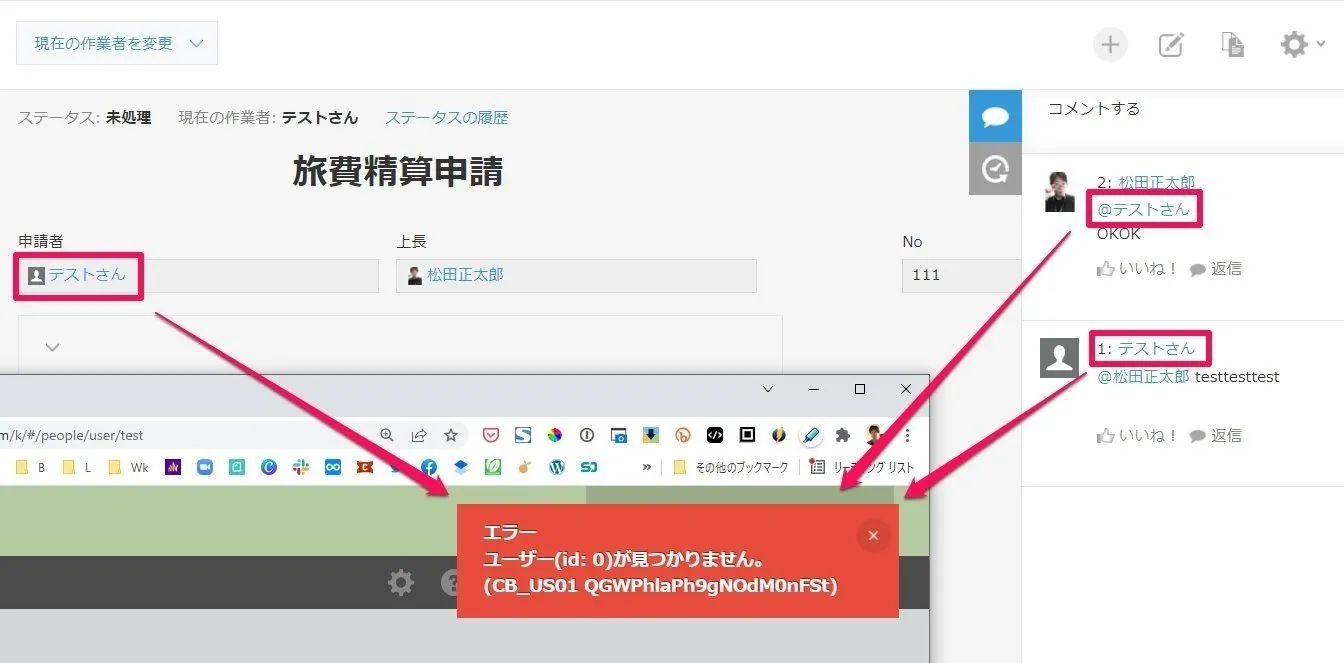Viewport: 1344px width, 663px height.
Task: Click 返信 on comment 1 testtesttest
Action: 1216,435
